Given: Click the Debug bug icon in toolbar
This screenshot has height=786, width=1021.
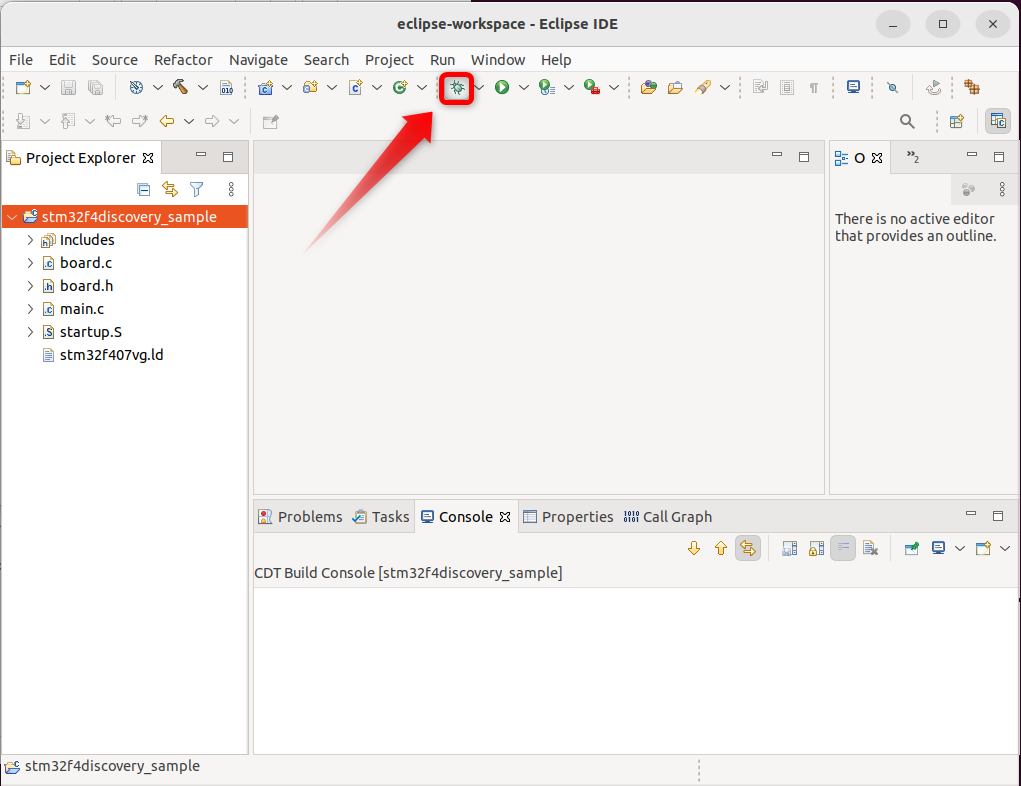Looking at the screenshot, I should pos(457,87).
